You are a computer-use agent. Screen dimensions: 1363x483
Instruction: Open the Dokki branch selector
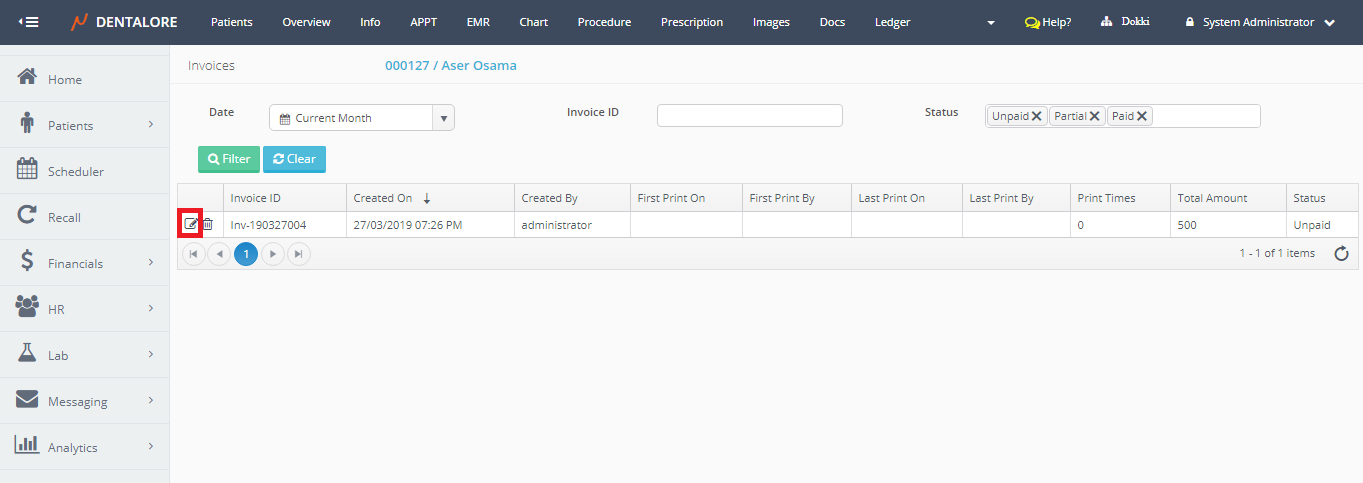1125,22
